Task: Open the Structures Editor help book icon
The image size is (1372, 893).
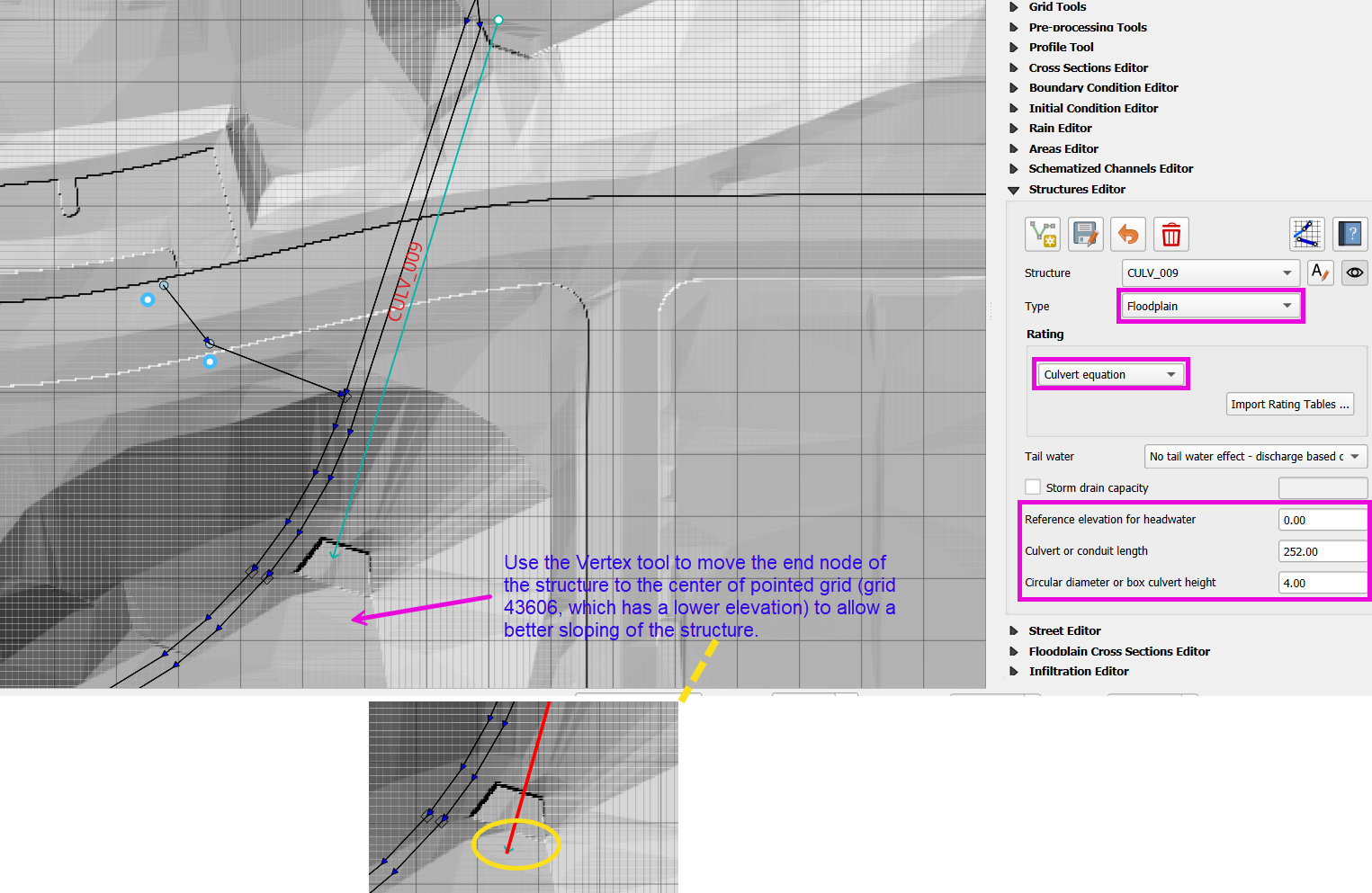Action: tap(1350, 234)
